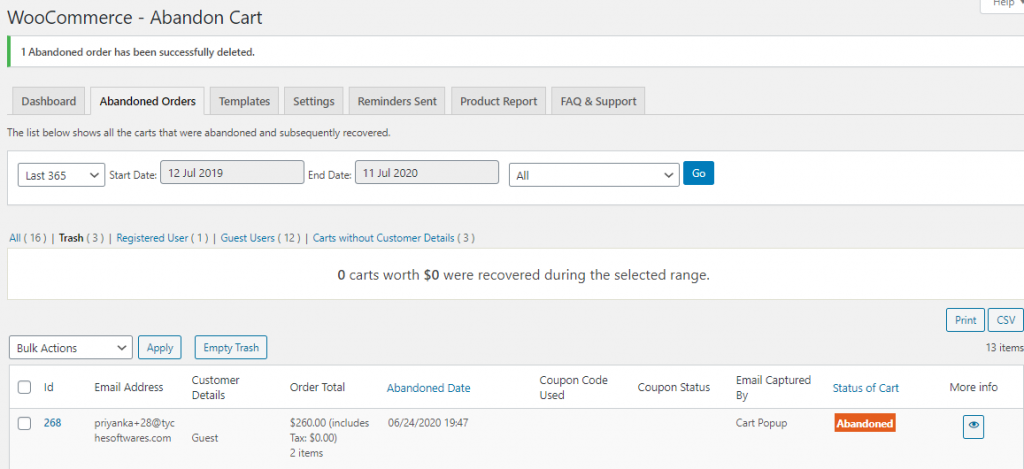Click the Start Date field
The image size is (1024, 469).
coord(232,174)
